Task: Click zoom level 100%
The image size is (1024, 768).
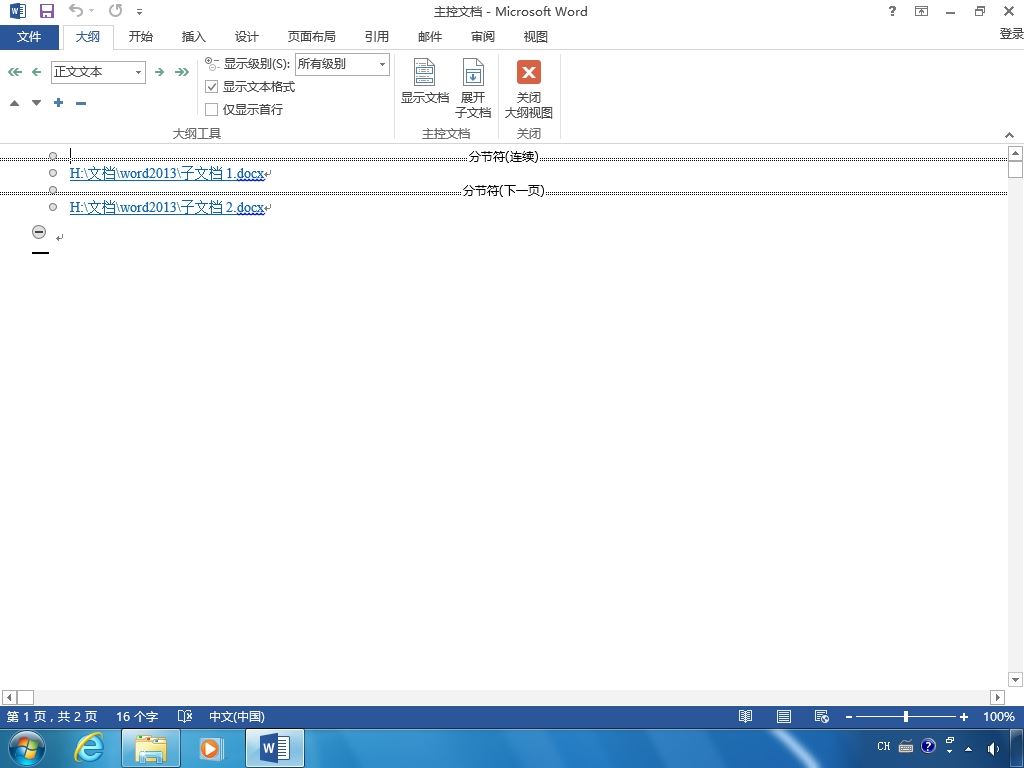Action: coord(999,716)
